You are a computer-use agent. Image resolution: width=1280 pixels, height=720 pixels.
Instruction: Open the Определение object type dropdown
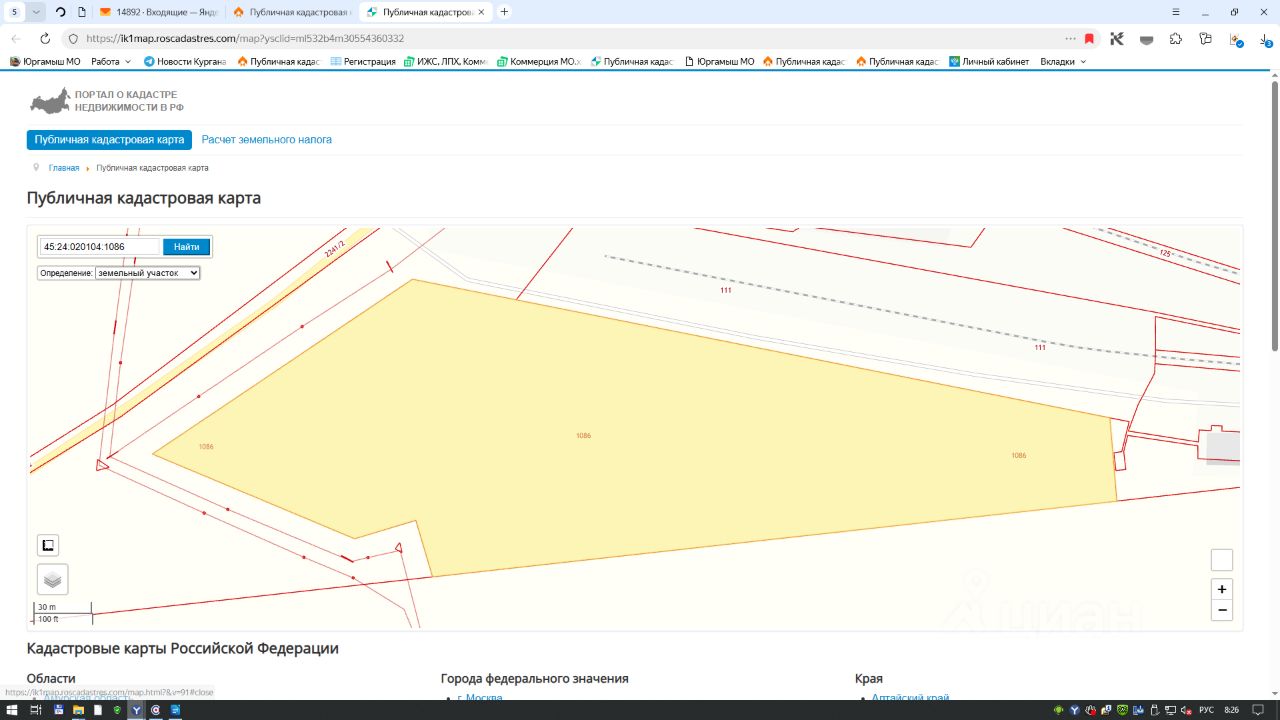(x=148, y=272)
